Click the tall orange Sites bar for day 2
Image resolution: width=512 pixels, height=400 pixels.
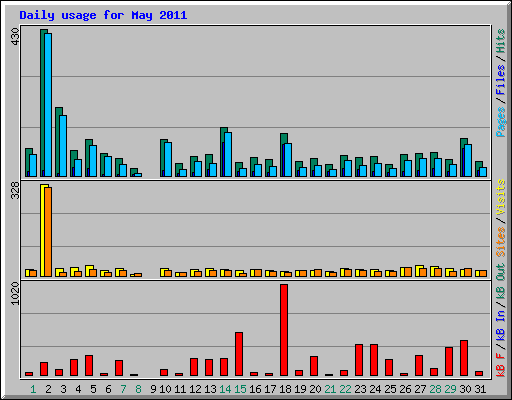pyautogui.click(x=48, y=232)
